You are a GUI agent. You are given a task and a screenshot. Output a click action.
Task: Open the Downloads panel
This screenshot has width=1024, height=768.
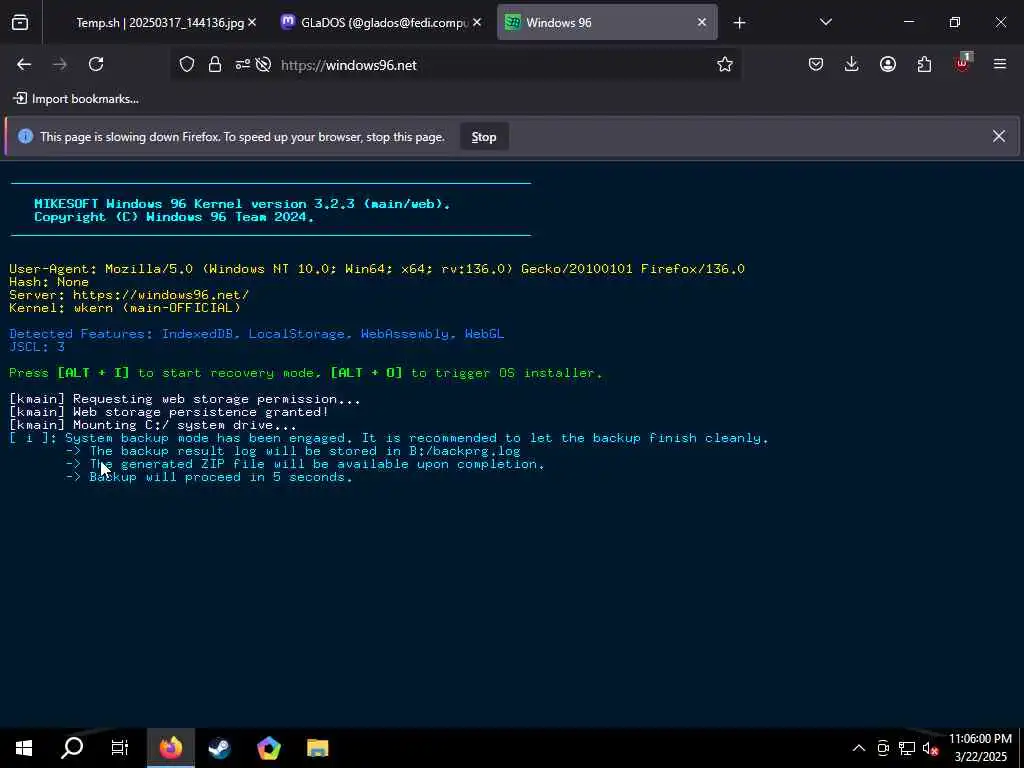[852, 64]
